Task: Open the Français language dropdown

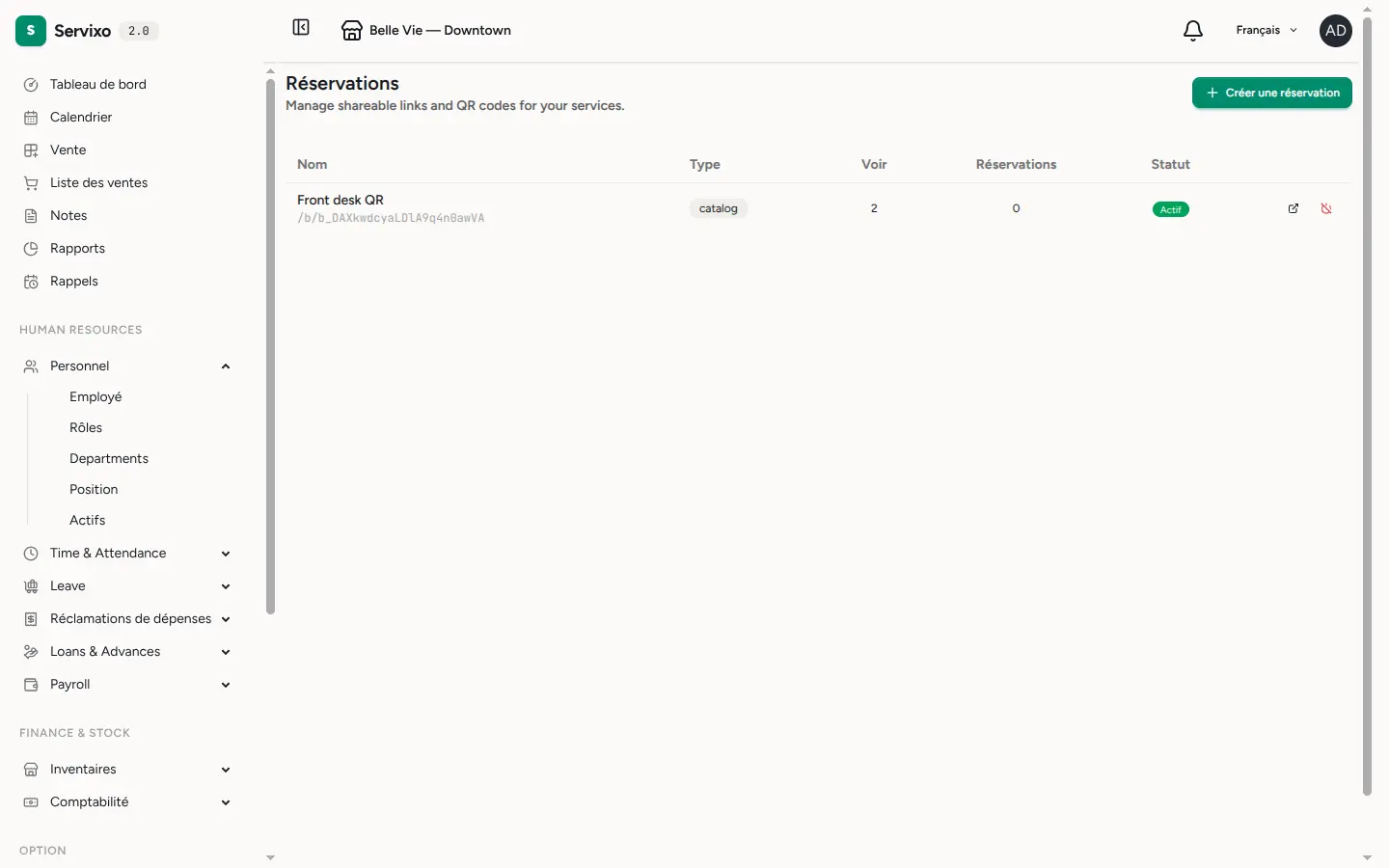Action: [1266, 31]
